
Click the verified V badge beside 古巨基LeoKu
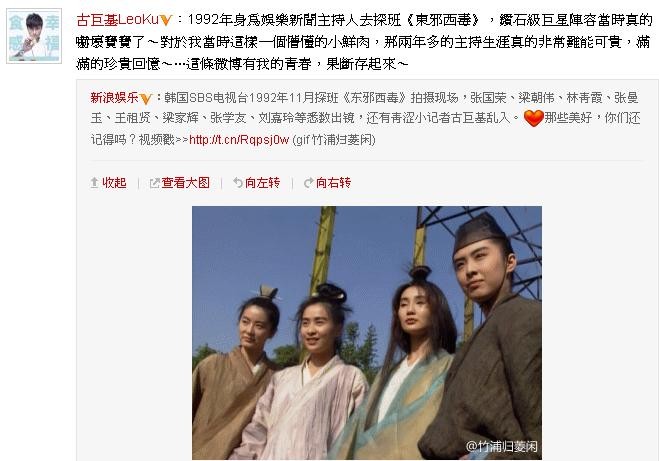tap(166, 20)
